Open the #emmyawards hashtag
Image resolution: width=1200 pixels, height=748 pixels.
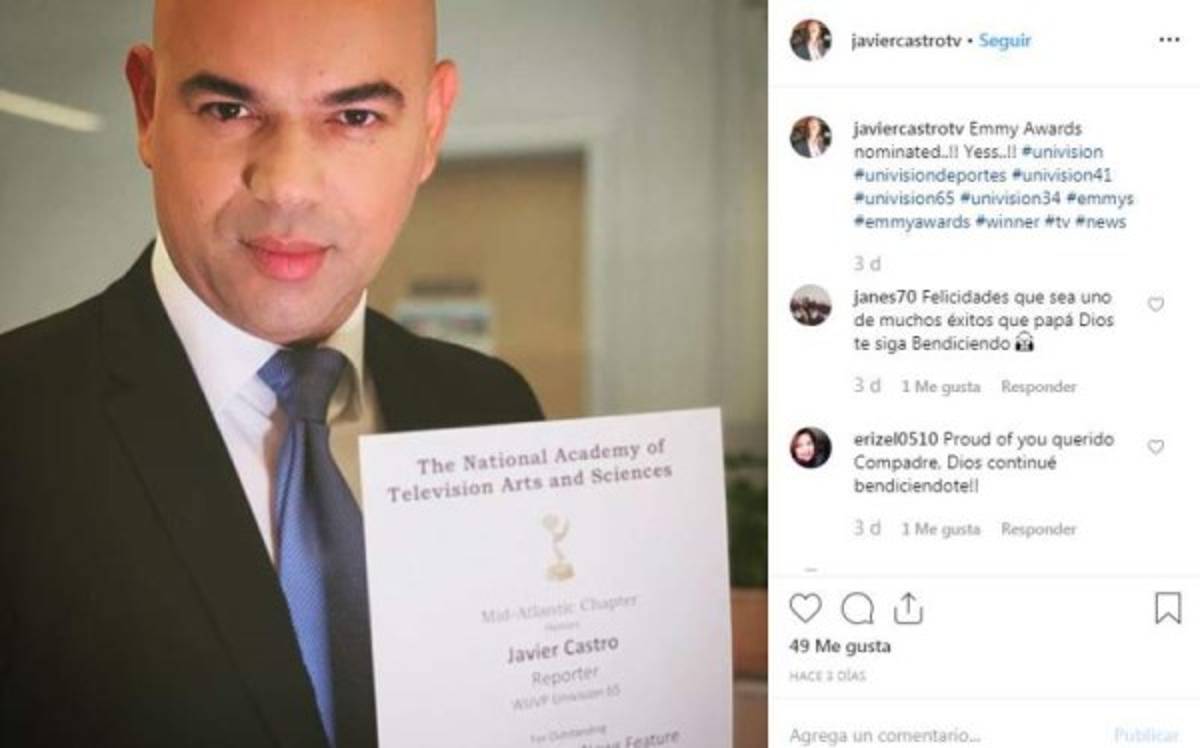(x=912, y=222)
